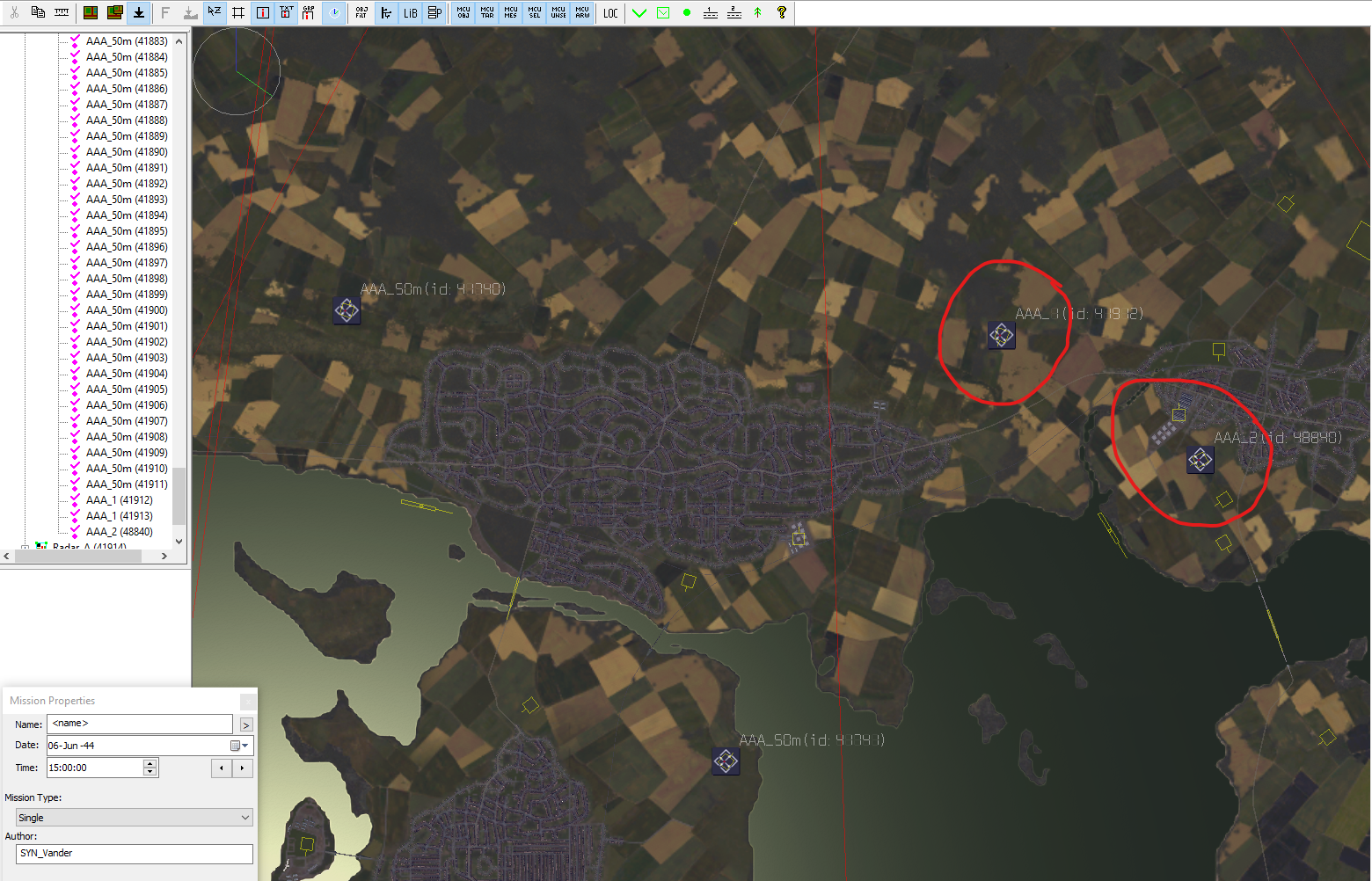Click the stacked map tiles toolbar icon
Screen dimensions: 1372x881
click(114, 12)
